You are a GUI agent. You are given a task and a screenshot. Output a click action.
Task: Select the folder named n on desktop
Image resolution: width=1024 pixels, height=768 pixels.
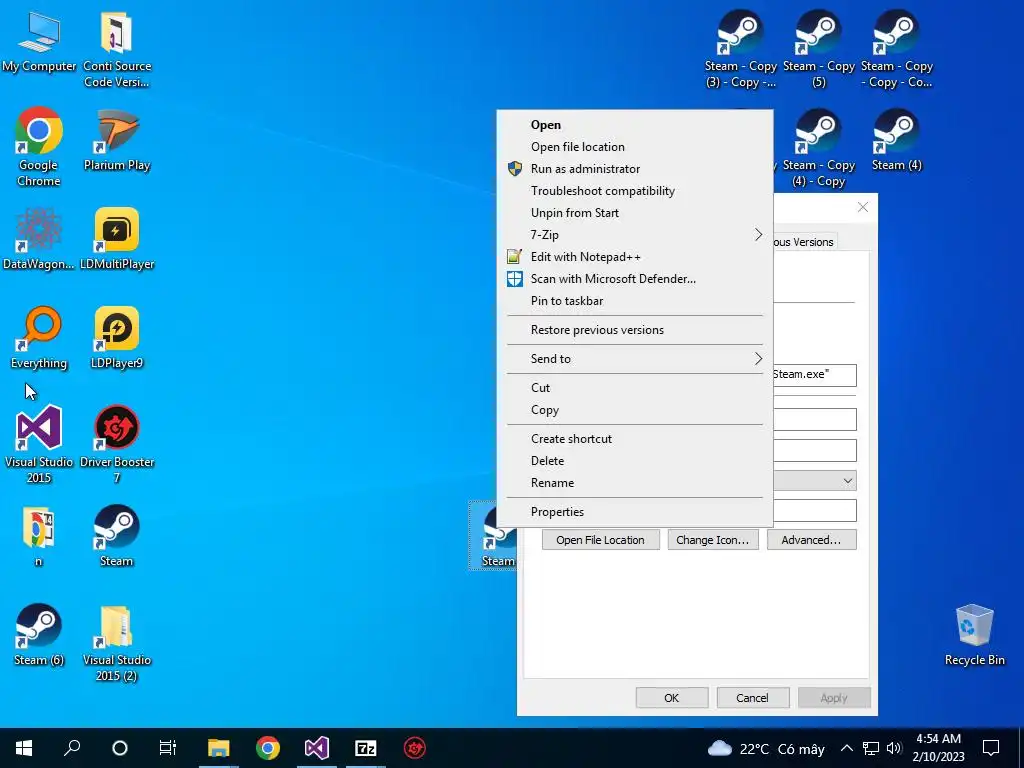[39, 536]
